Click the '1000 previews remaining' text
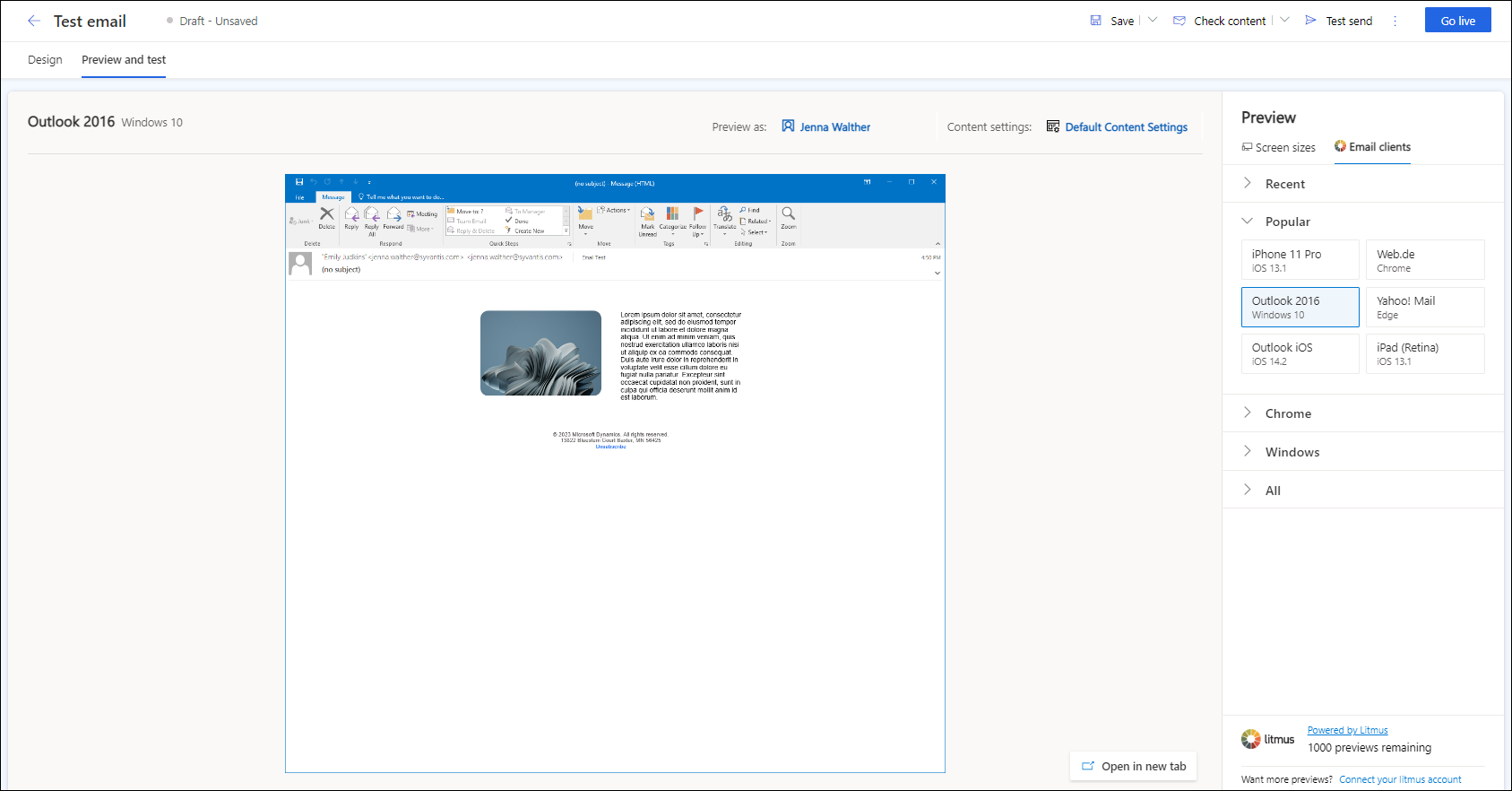Viewport: 1512px width, 791px height. pyautogui.click(x=1369, y=748)
